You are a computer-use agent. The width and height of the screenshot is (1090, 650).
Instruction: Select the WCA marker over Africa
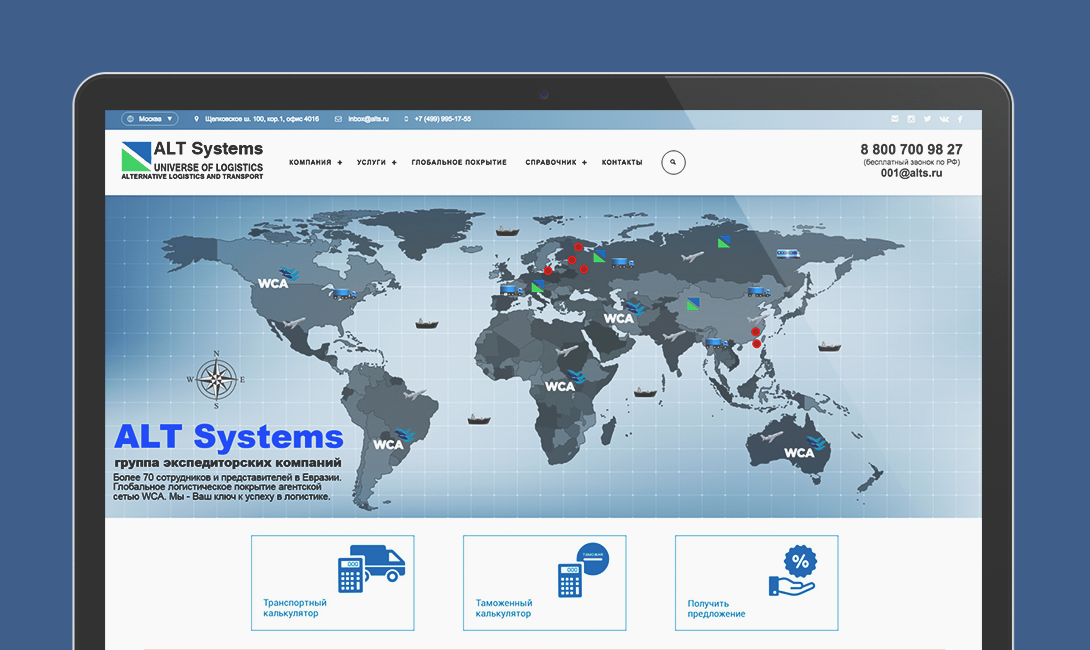pyautogui.click(x=564, y=382)
